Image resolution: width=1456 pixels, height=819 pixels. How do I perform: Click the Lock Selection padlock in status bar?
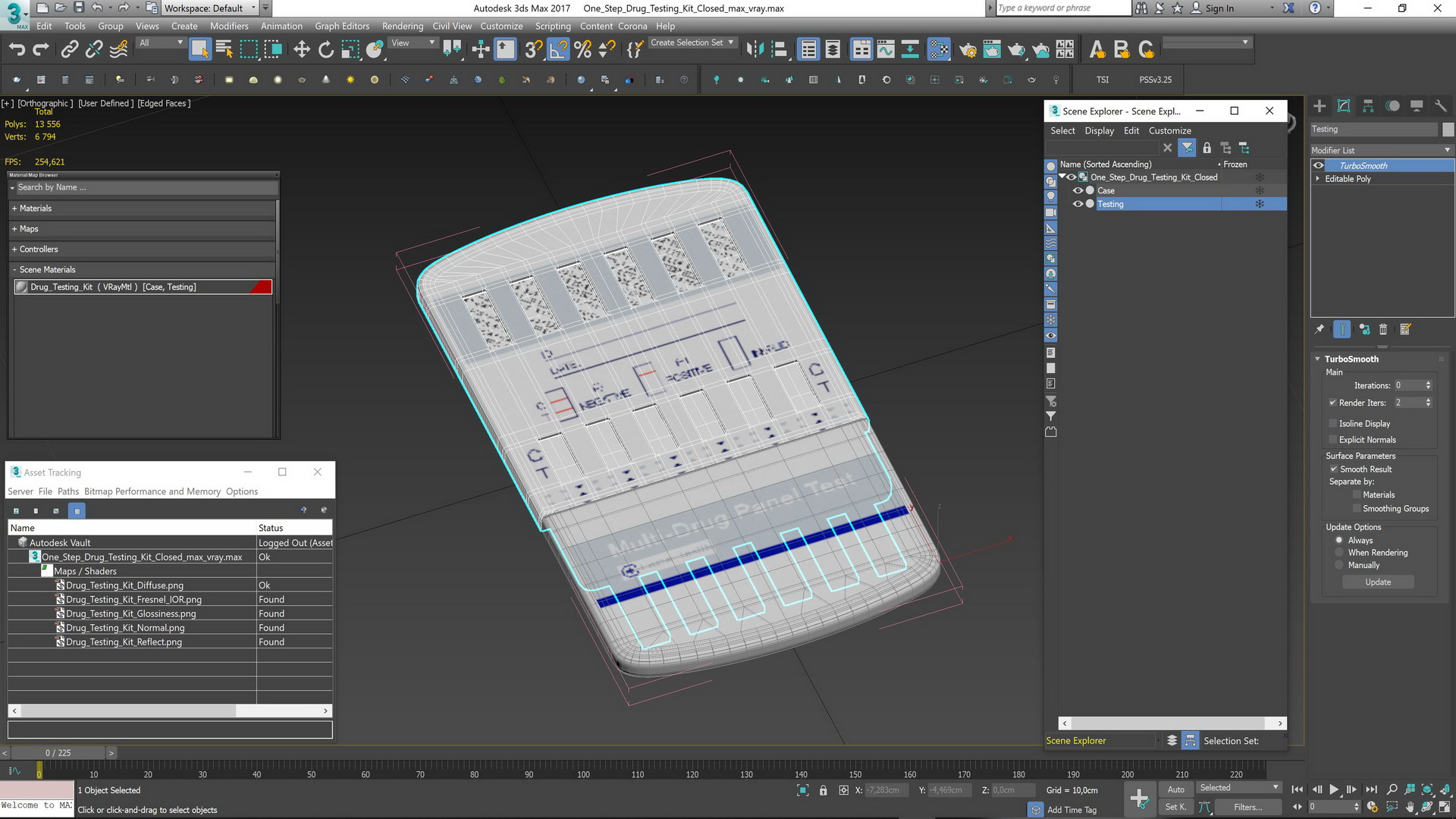[x=823, y=790]
